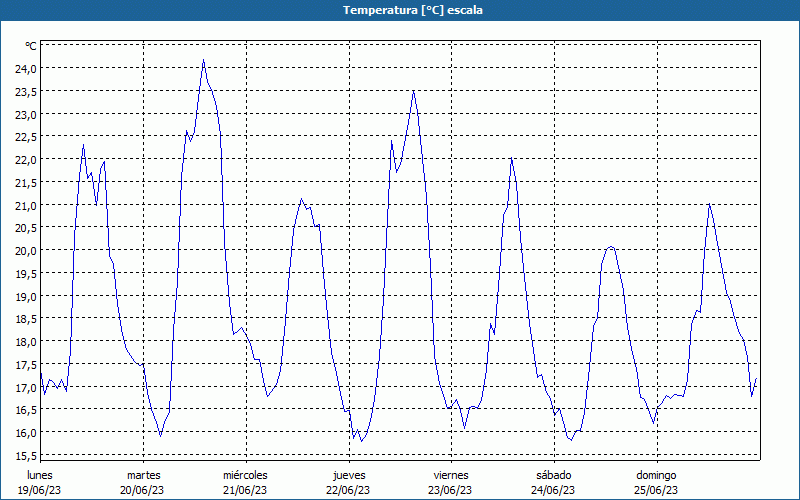The height and width of the screenshot is (500, 800).
Task: Click the 23,5 y-axis value
Action: [x=26, y=92]
